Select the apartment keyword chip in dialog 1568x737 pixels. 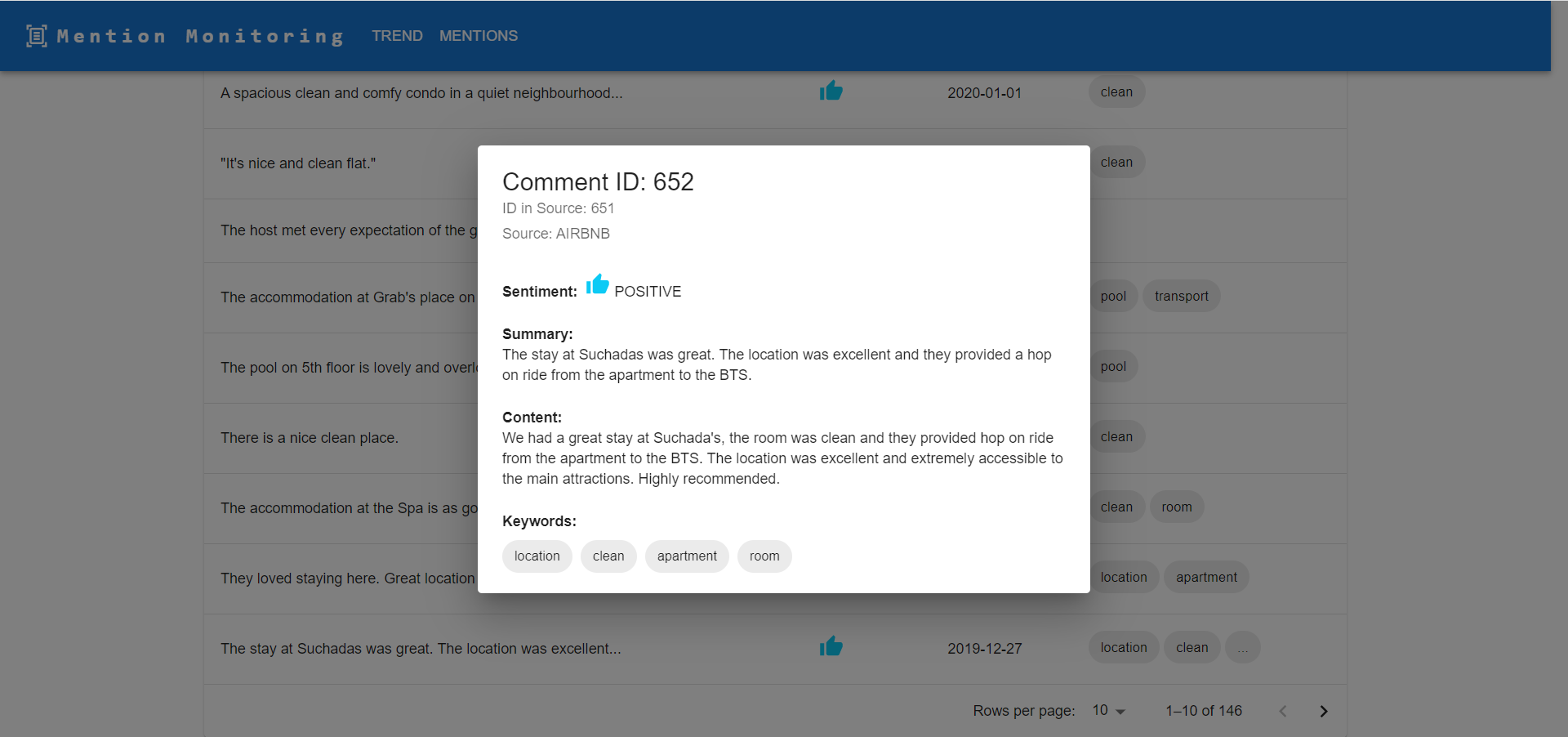tap(687, 556)
